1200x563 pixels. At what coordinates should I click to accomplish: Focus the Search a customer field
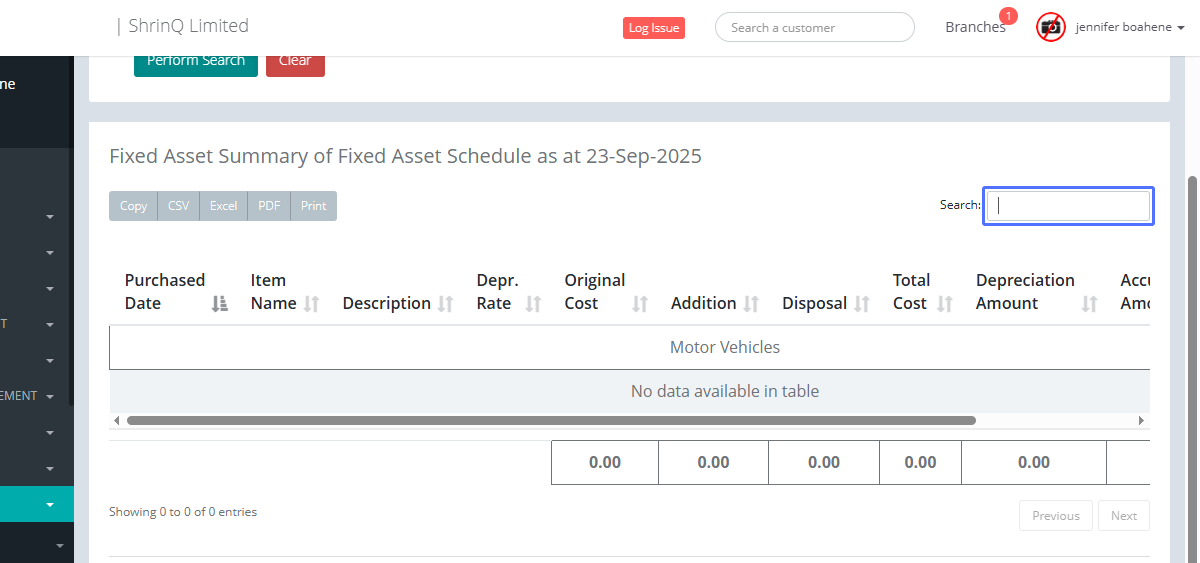pyautogui.click(x=814, y=28)
